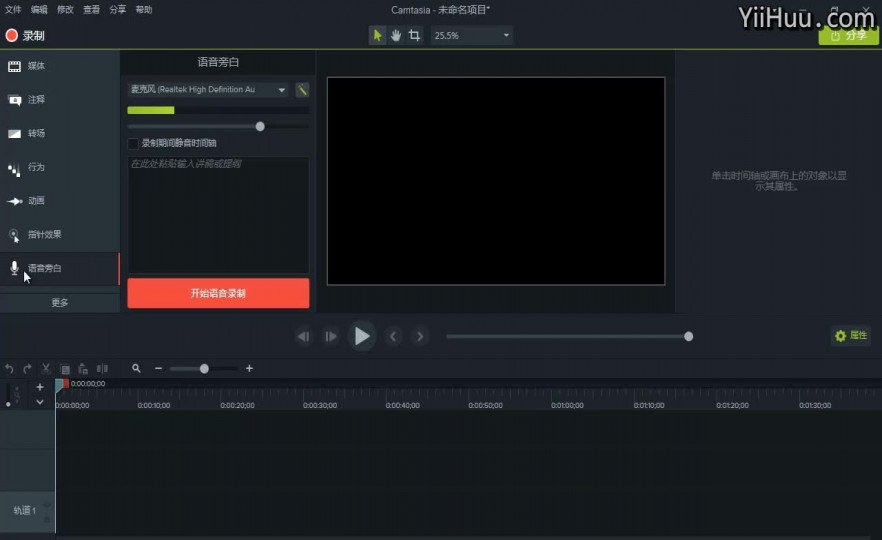Click the scissors Cut icon
Viewport: 882px width, 540px height.
tap(46, 369)
